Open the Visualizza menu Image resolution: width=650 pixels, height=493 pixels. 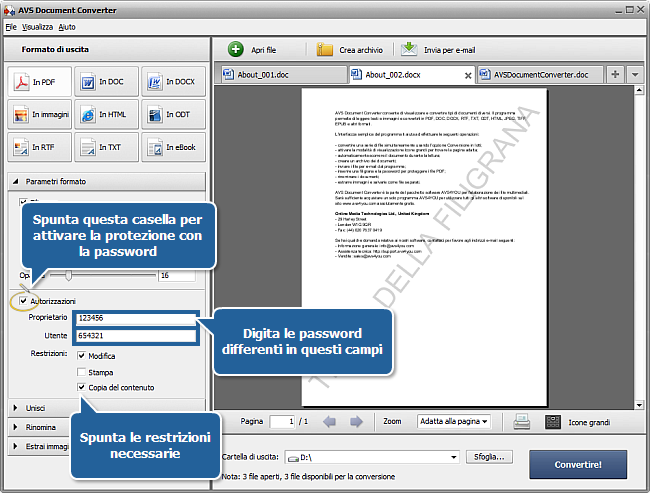pos(37,27)
